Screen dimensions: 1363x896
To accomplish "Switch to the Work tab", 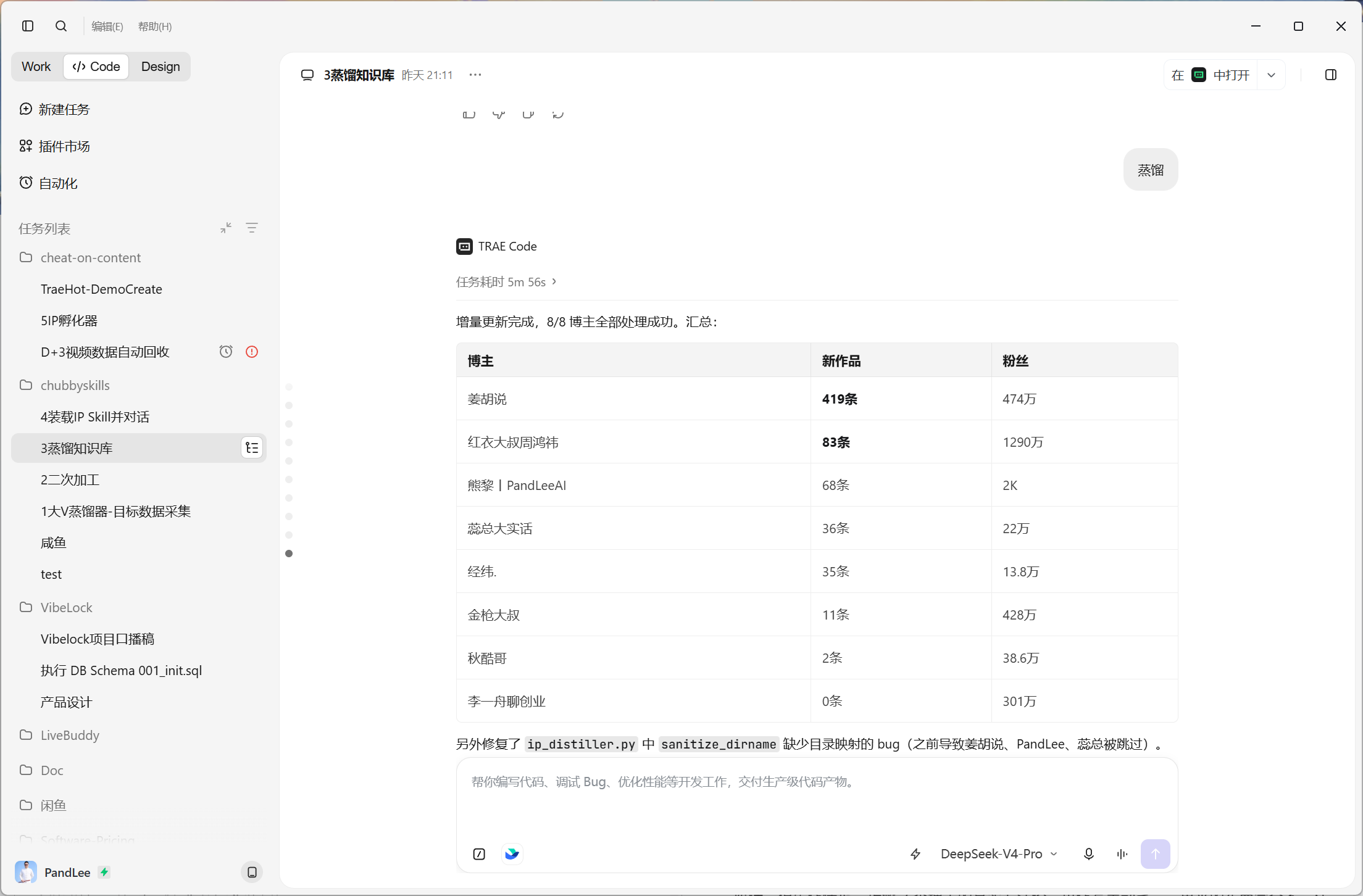I will pyautogui.click(x=36, y=67).
